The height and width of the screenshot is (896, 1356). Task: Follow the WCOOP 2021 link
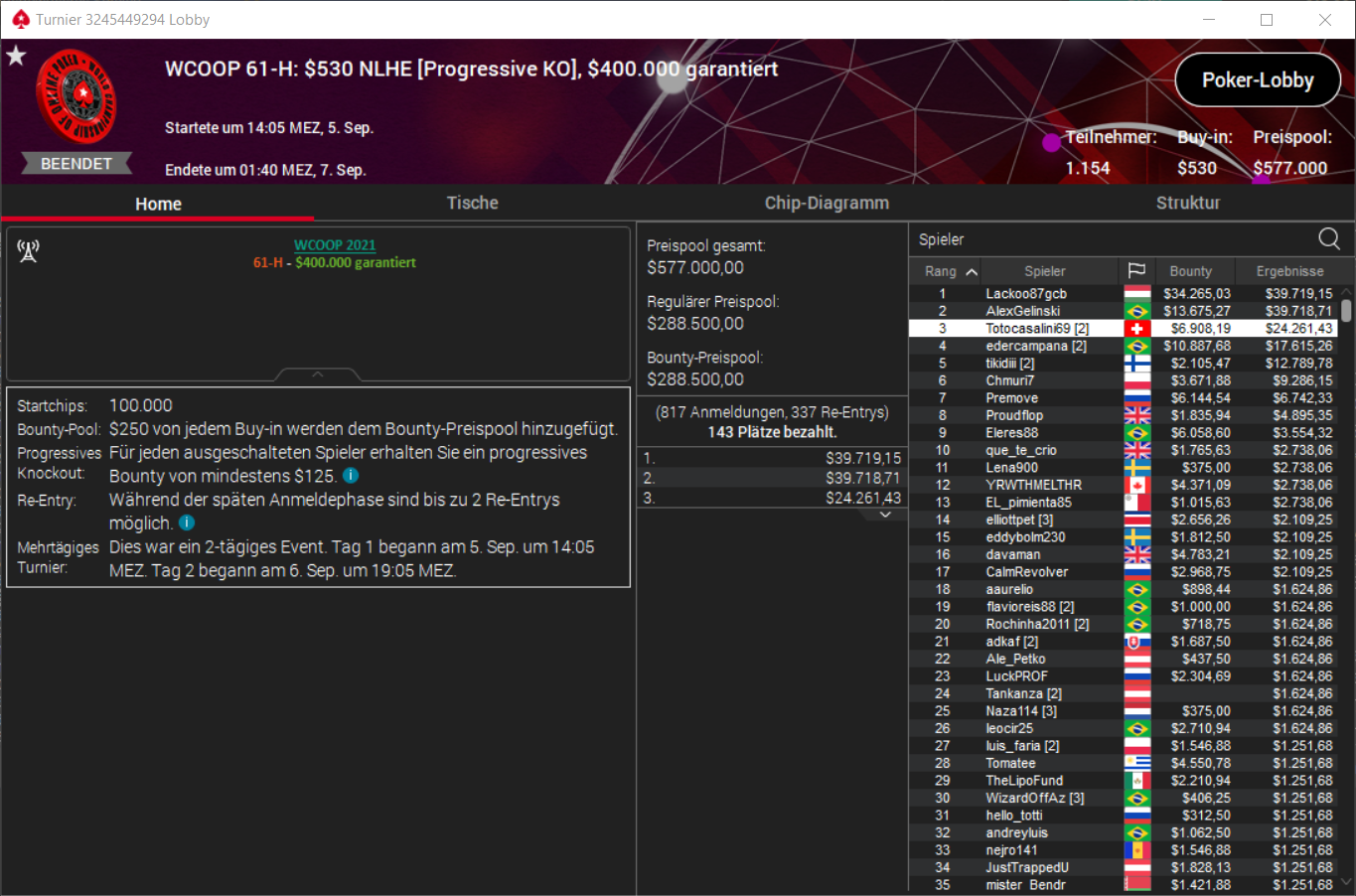point(335,245)
